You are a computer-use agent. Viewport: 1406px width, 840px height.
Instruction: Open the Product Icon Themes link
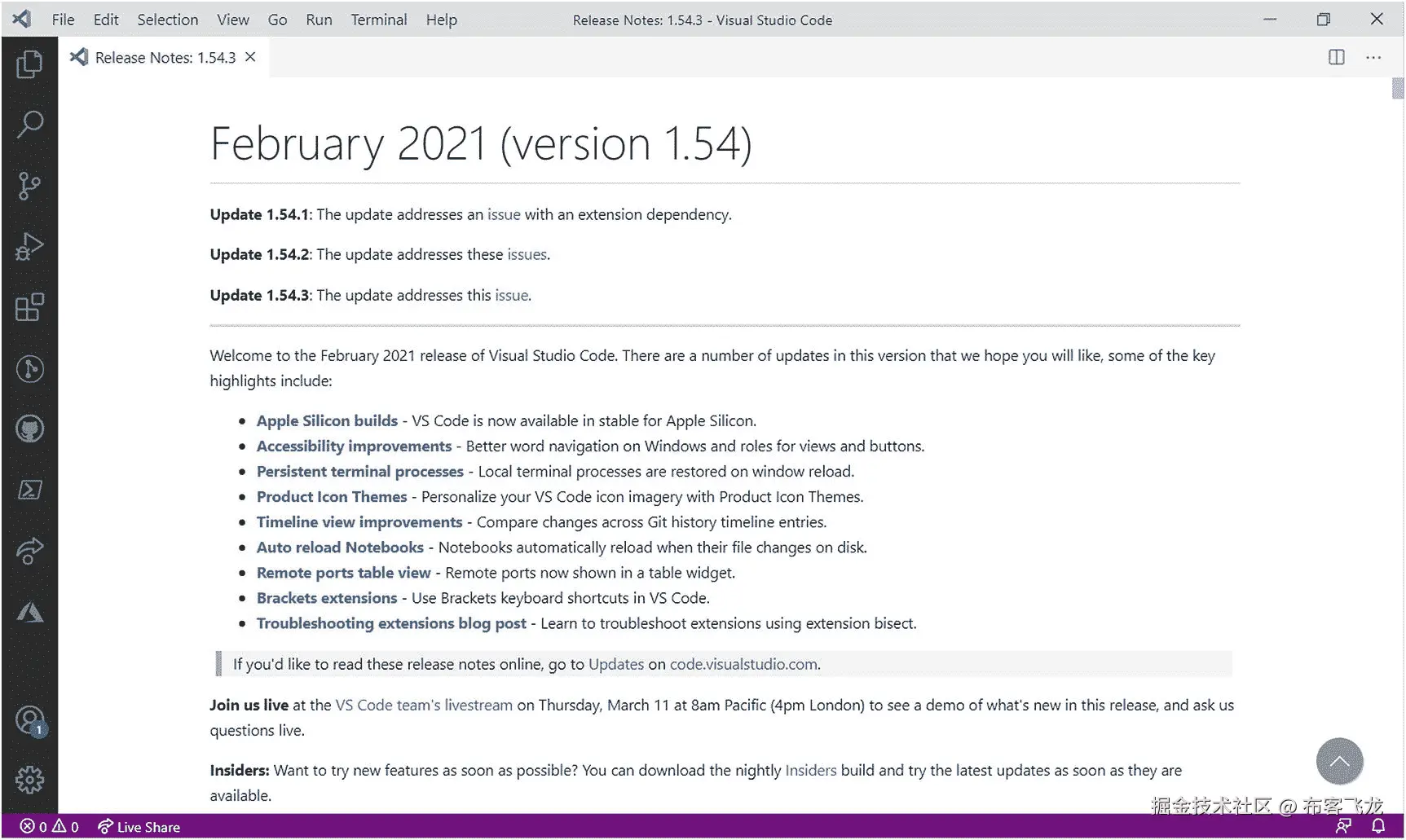332,496
